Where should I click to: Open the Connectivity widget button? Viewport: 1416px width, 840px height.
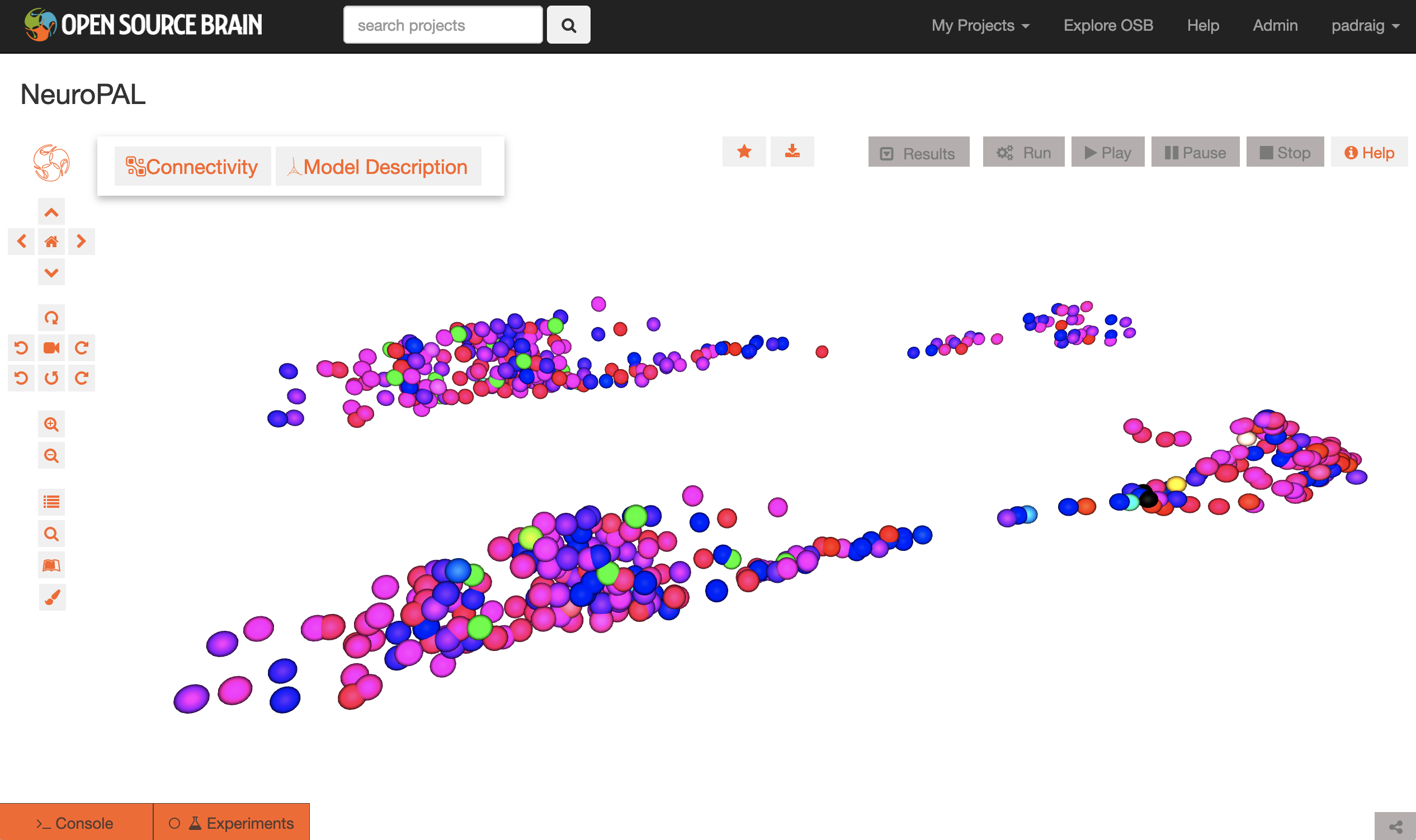192,167
